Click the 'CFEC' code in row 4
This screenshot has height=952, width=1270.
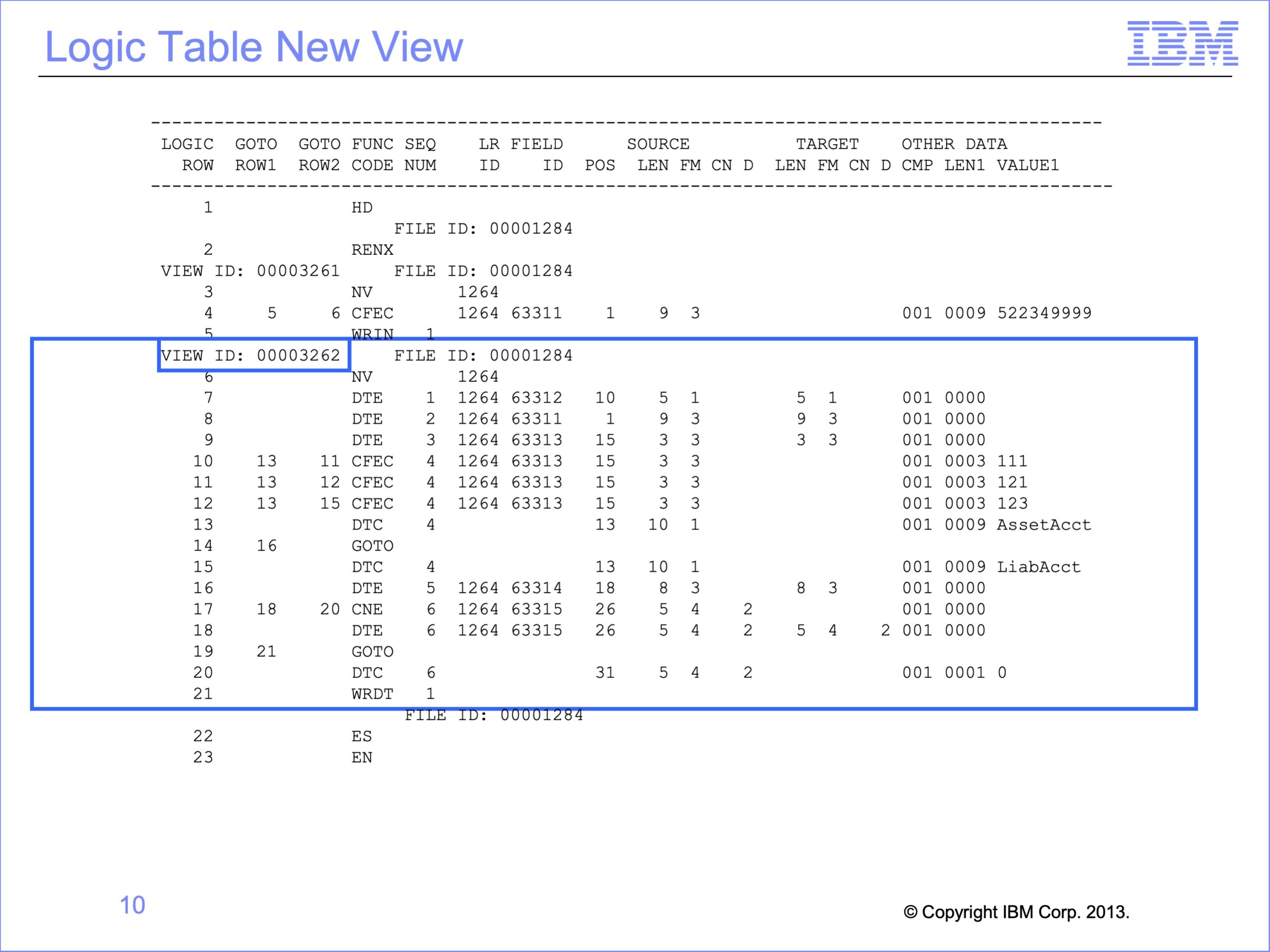point(372,313)
